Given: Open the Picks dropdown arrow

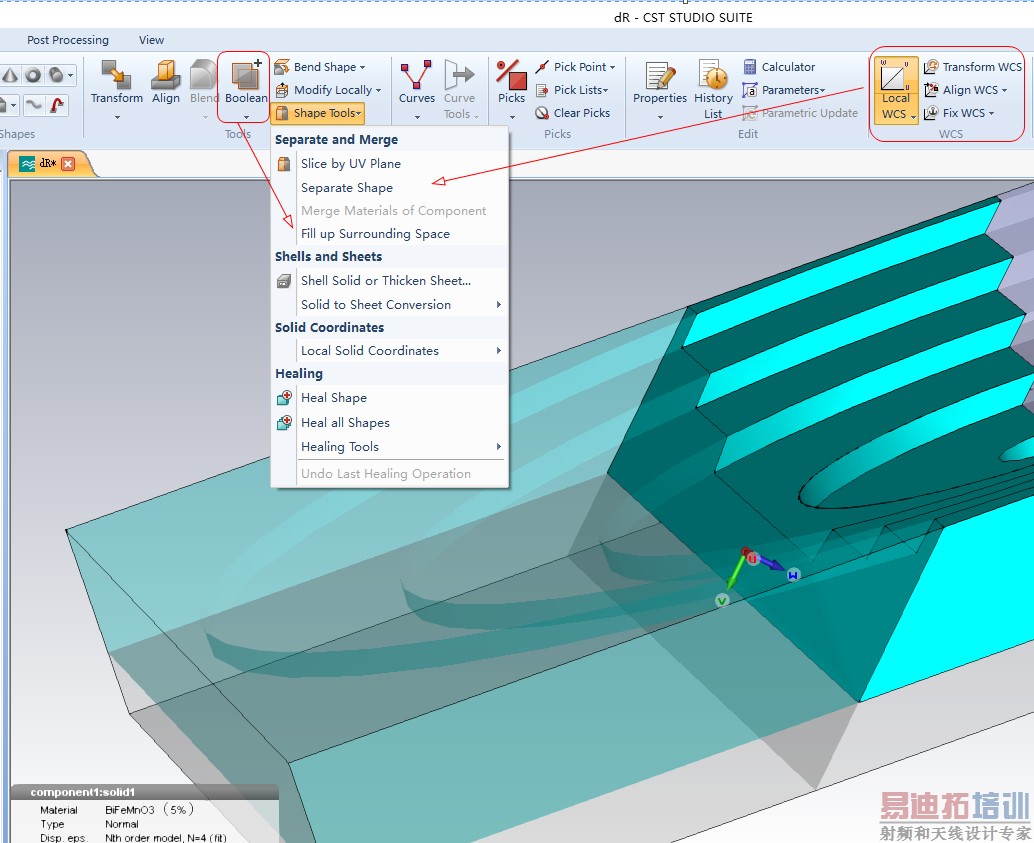Looking at the screenshot, I should [511, 117].
